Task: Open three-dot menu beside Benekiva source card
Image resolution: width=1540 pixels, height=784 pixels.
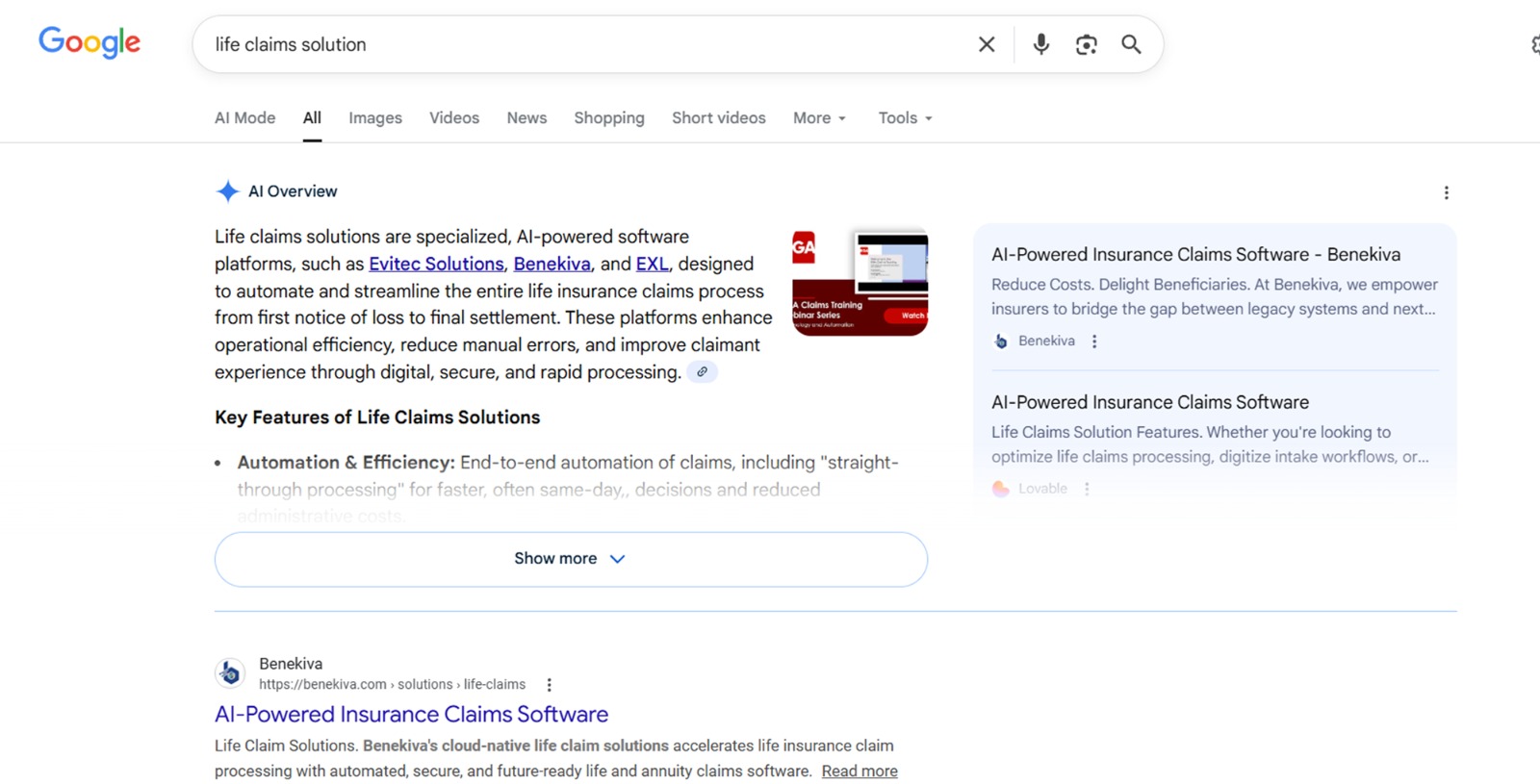Action: (1094, 341)
